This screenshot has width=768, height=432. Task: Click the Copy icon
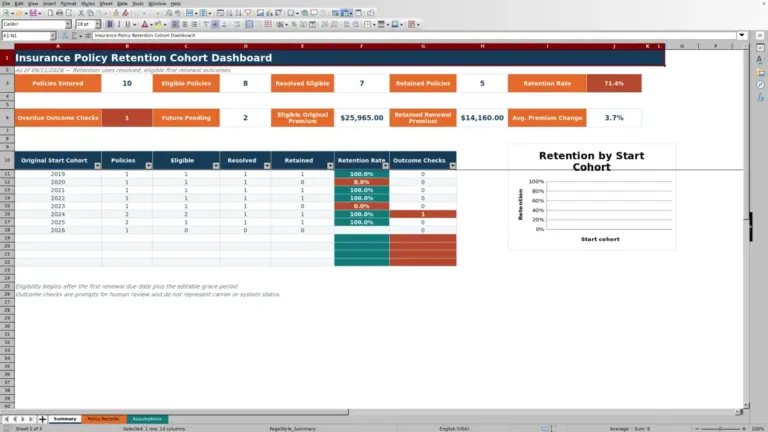(90, 13)
